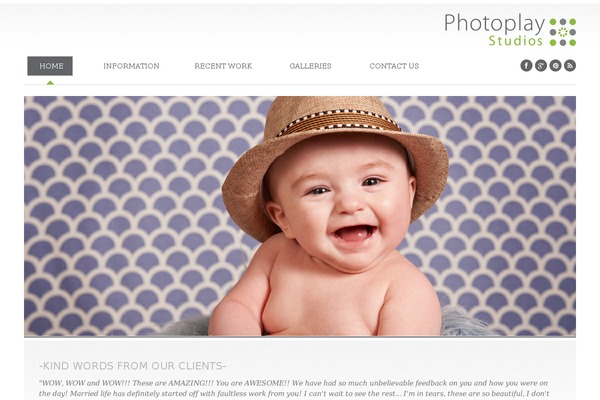Go to the Recent Work page

tap(223, 66)
